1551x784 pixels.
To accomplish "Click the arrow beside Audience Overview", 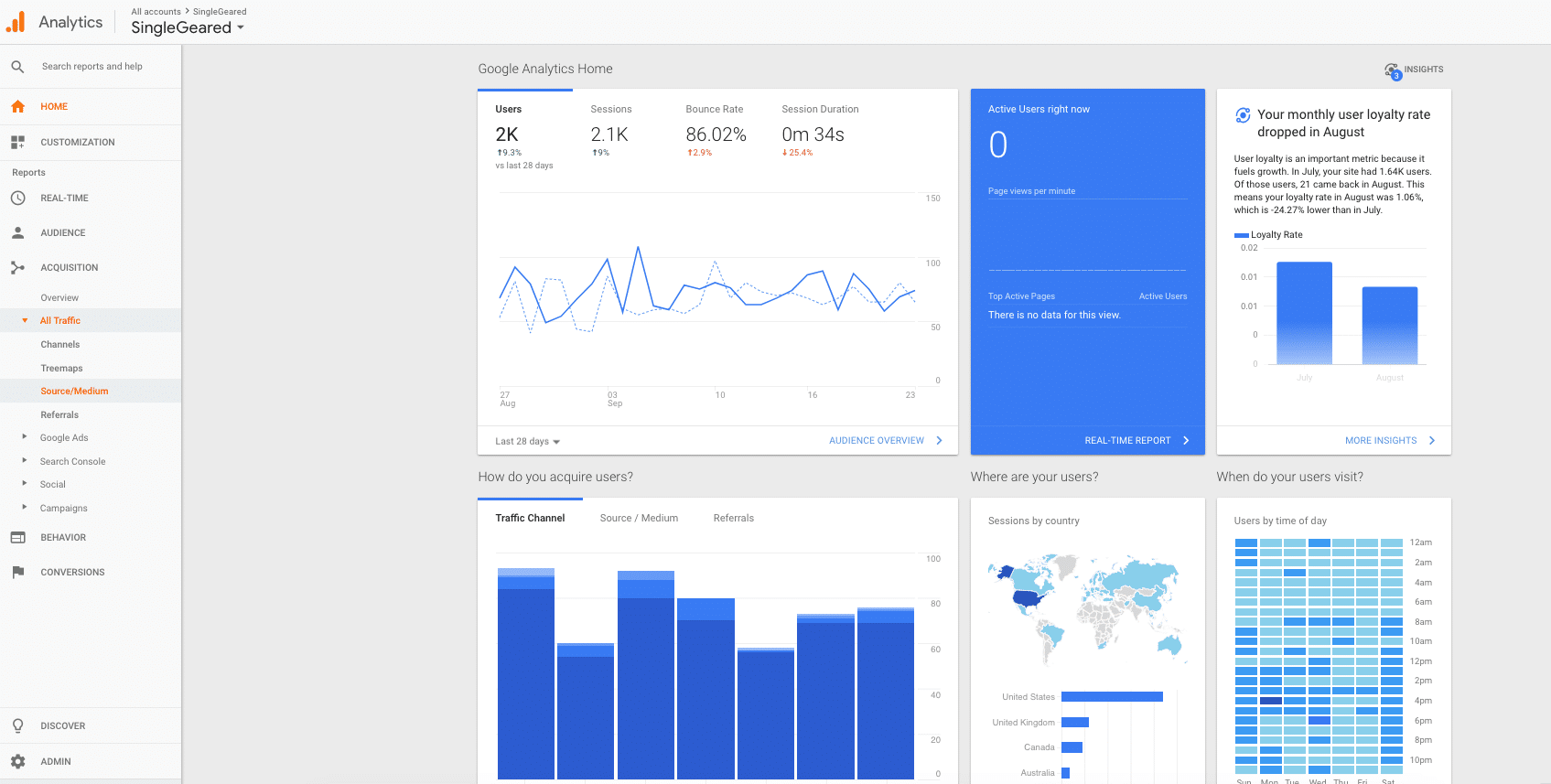I will pyautogui.click(x=939, y=441).
